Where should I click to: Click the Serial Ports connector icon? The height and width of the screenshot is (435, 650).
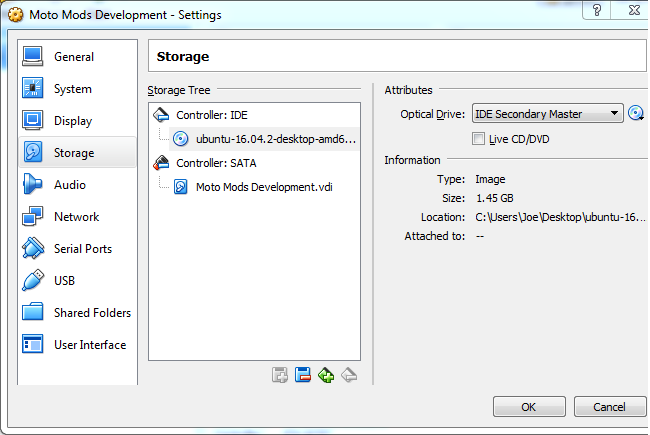click(33, 248)
